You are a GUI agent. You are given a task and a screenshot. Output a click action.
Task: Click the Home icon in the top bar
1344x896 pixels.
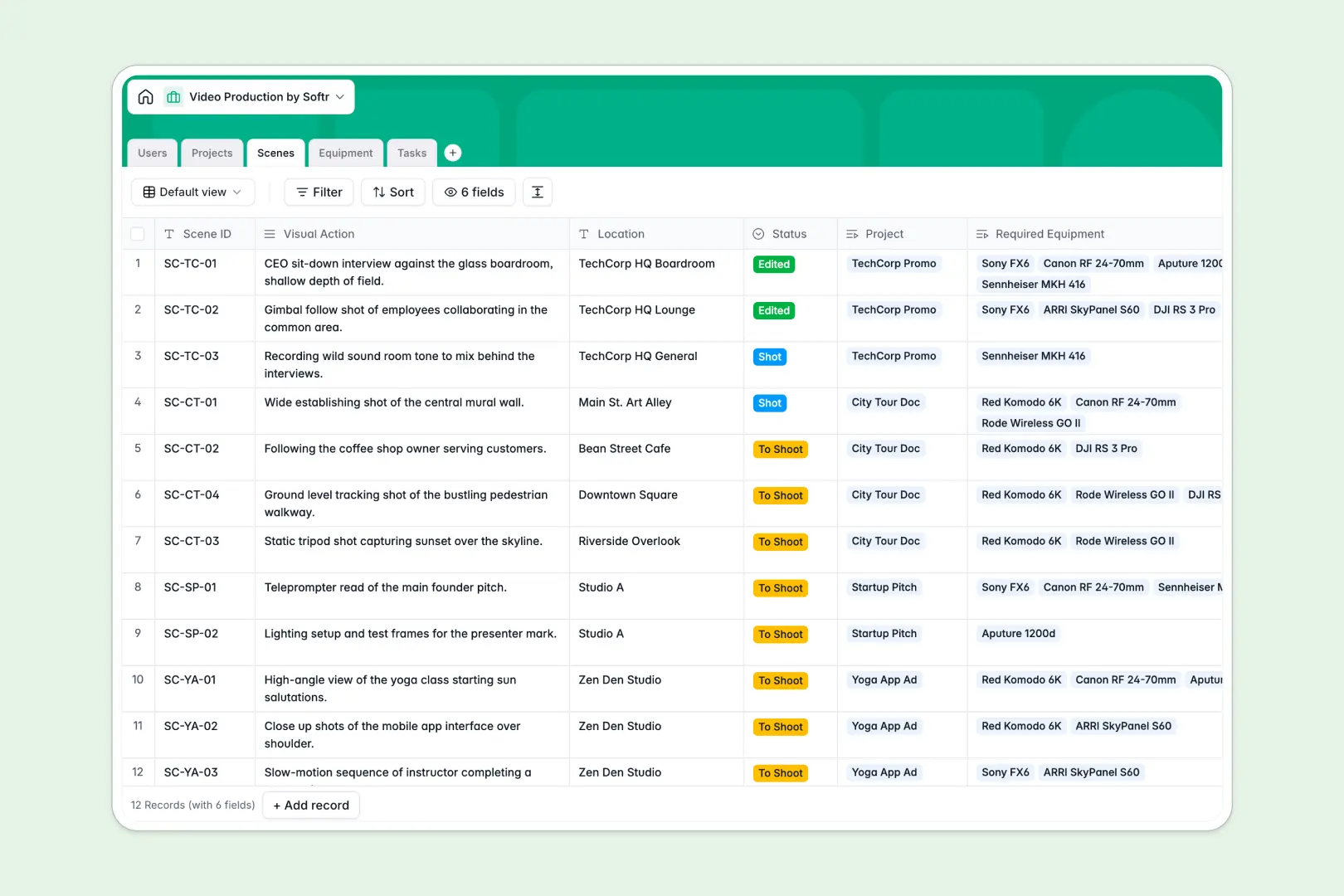(x=145, y=96)
